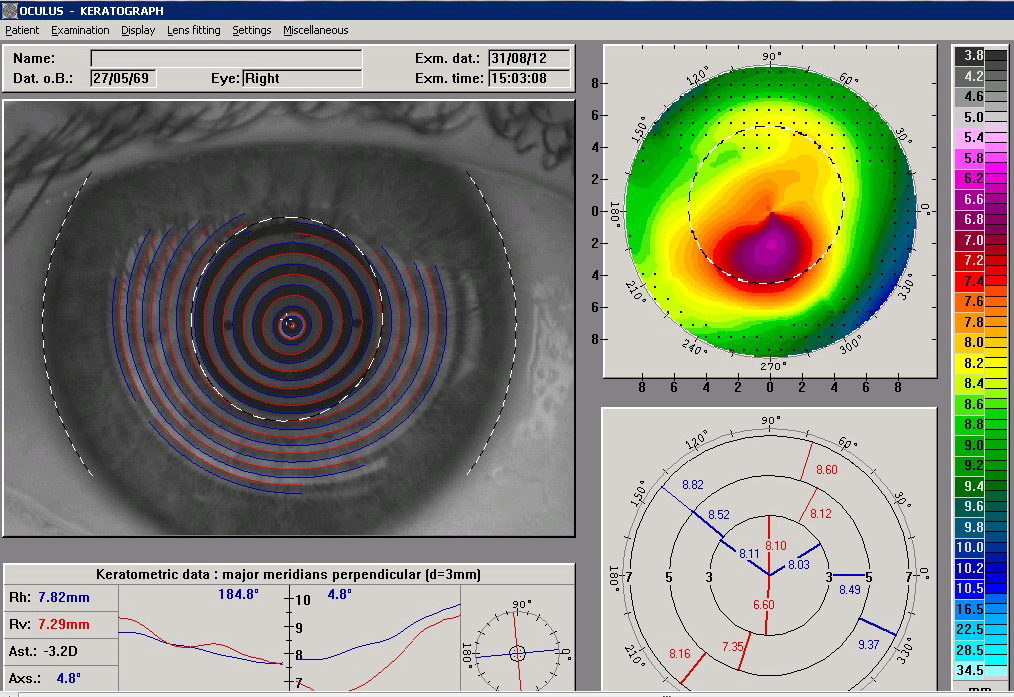The image size is (1014, 697).
Task: Open the Display menu
Action: (138, 30)
